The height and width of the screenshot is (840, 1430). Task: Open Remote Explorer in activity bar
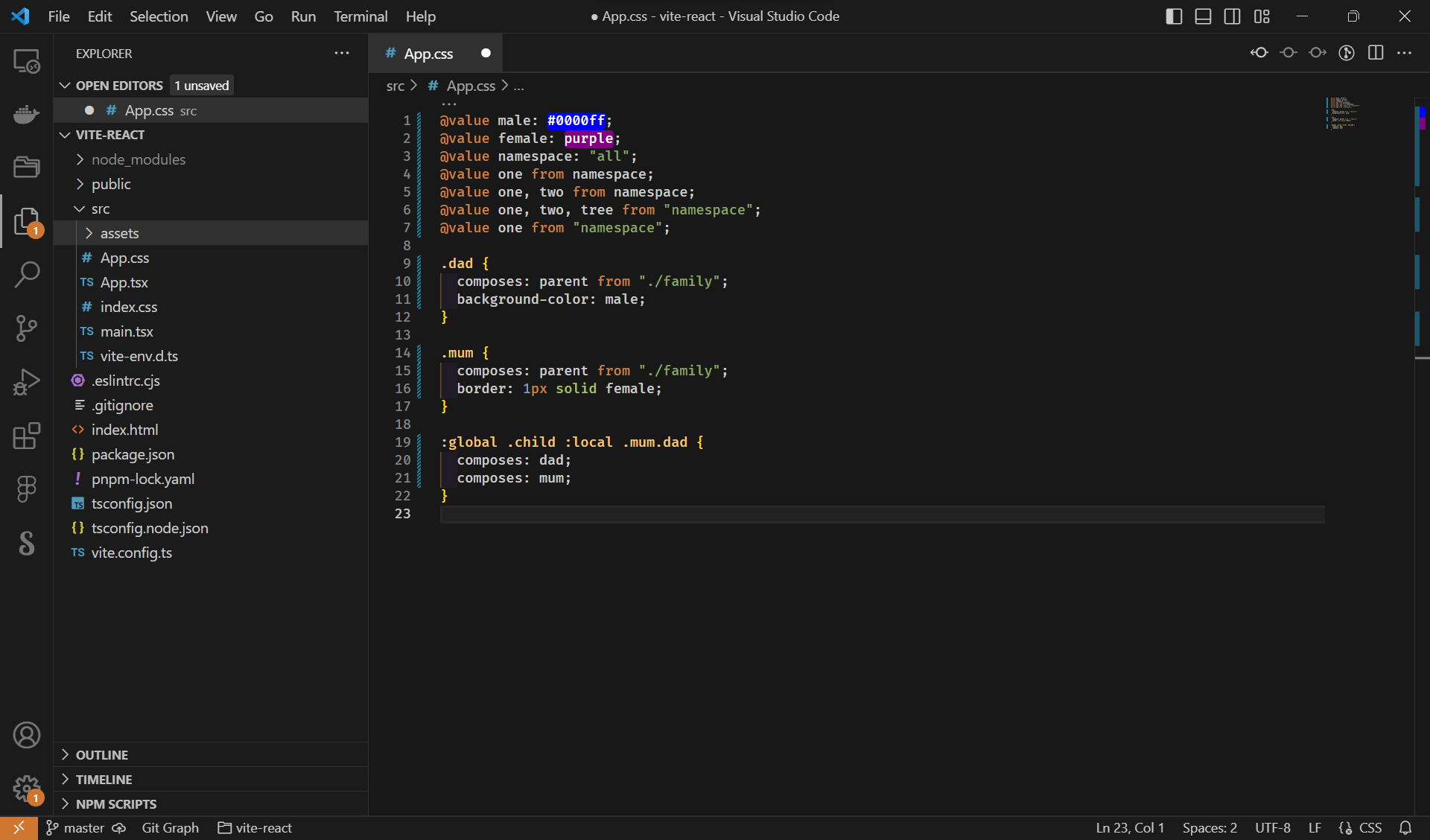click(27, 61)
